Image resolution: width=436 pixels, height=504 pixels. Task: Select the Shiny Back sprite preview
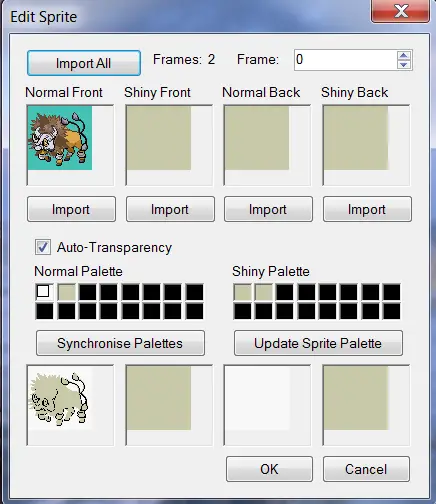pyautogui.click(x=366, y=145)
